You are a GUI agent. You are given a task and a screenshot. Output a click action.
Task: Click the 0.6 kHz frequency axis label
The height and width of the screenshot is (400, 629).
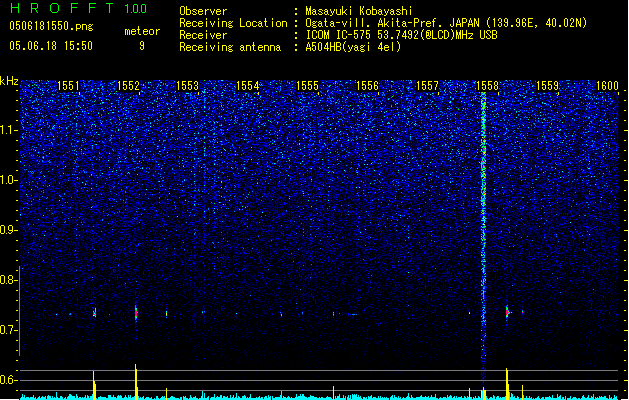[8, 380]
